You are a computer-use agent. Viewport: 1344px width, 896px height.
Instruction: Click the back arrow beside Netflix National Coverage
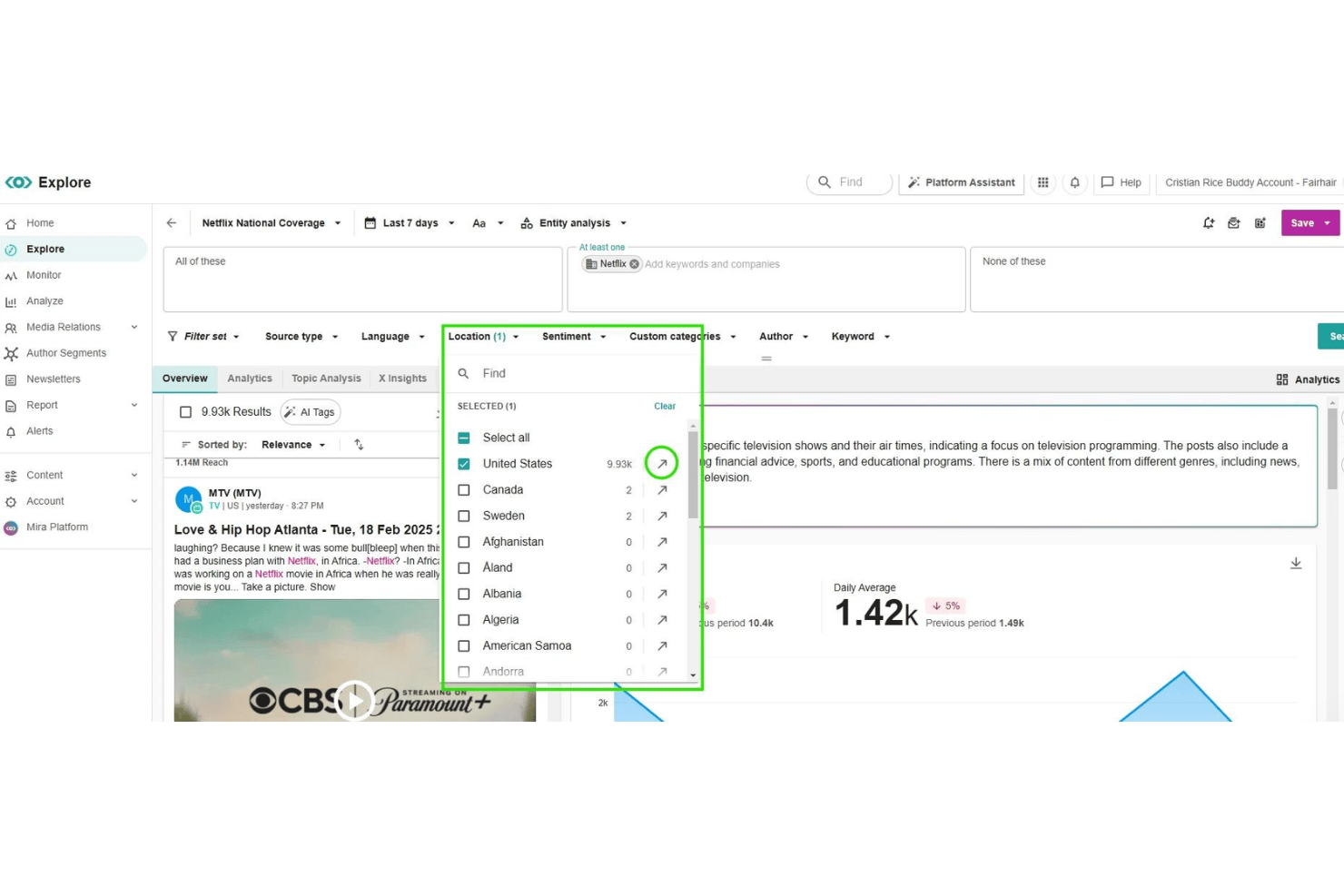coord(172,223)
